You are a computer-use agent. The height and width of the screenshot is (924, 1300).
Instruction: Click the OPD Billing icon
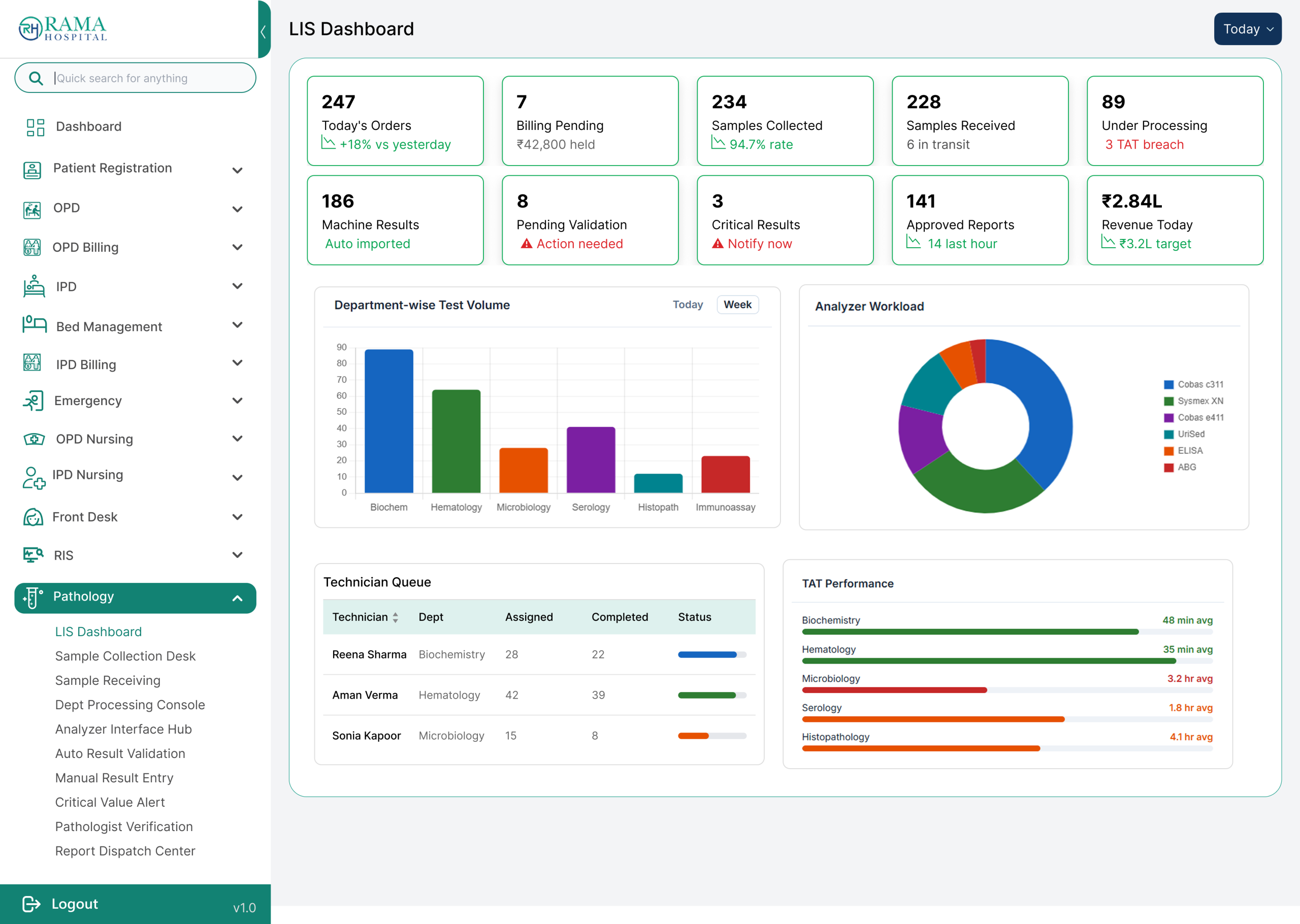click(32, 248)
